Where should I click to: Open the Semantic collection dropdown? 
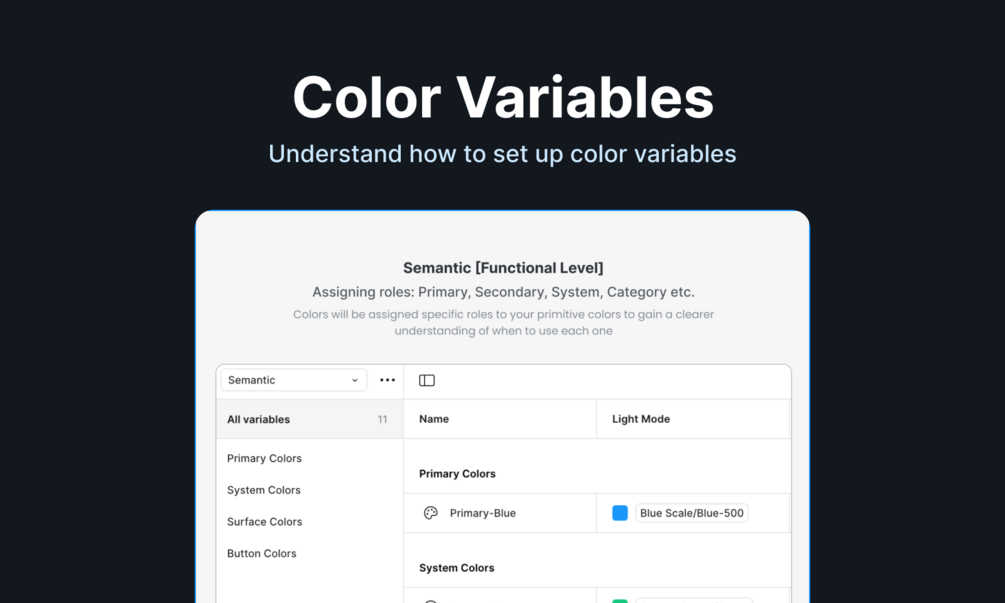pyautogui.click(x=293, y=380)
